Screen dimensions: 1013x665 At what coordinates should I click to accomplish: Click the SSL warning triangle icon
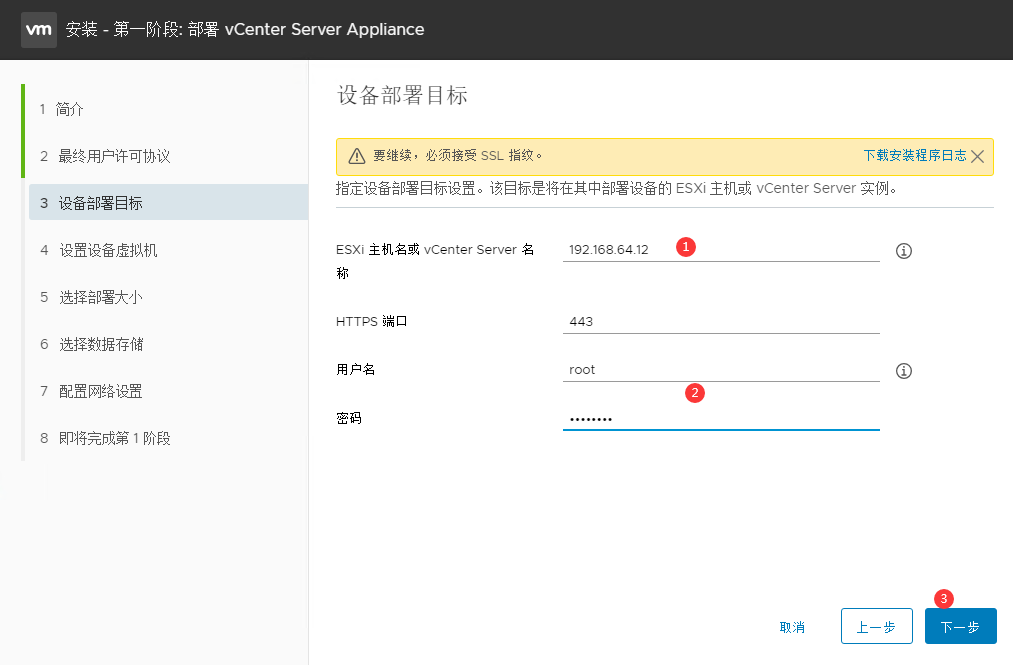[356, 156]
